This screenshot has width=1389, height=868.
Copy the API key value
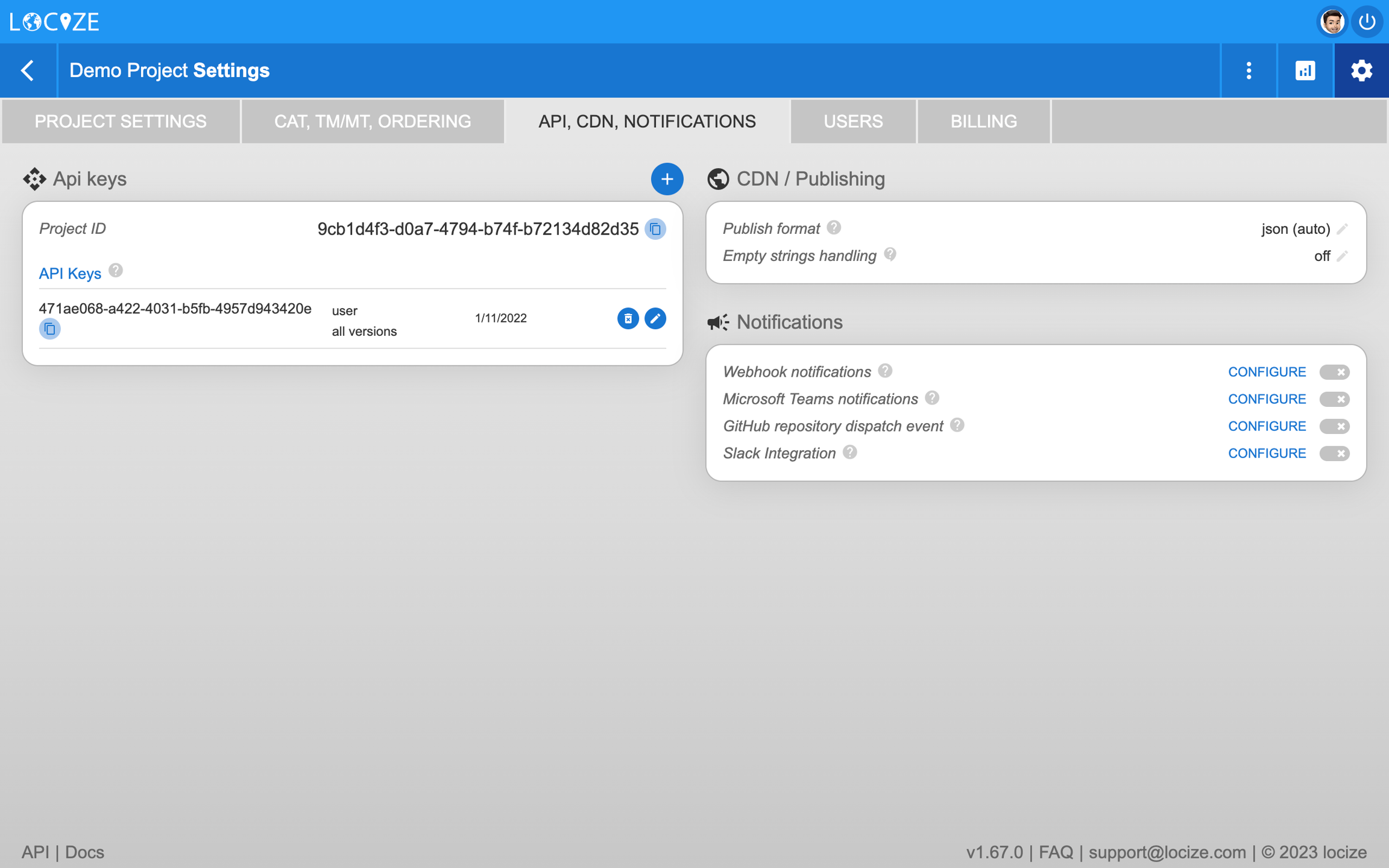coord(49,329)
